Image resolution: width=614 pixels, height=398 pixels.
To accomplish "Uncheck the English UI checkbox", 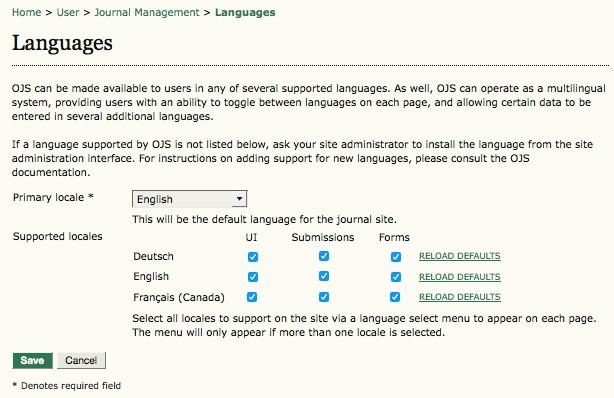I will coord(253,277).
